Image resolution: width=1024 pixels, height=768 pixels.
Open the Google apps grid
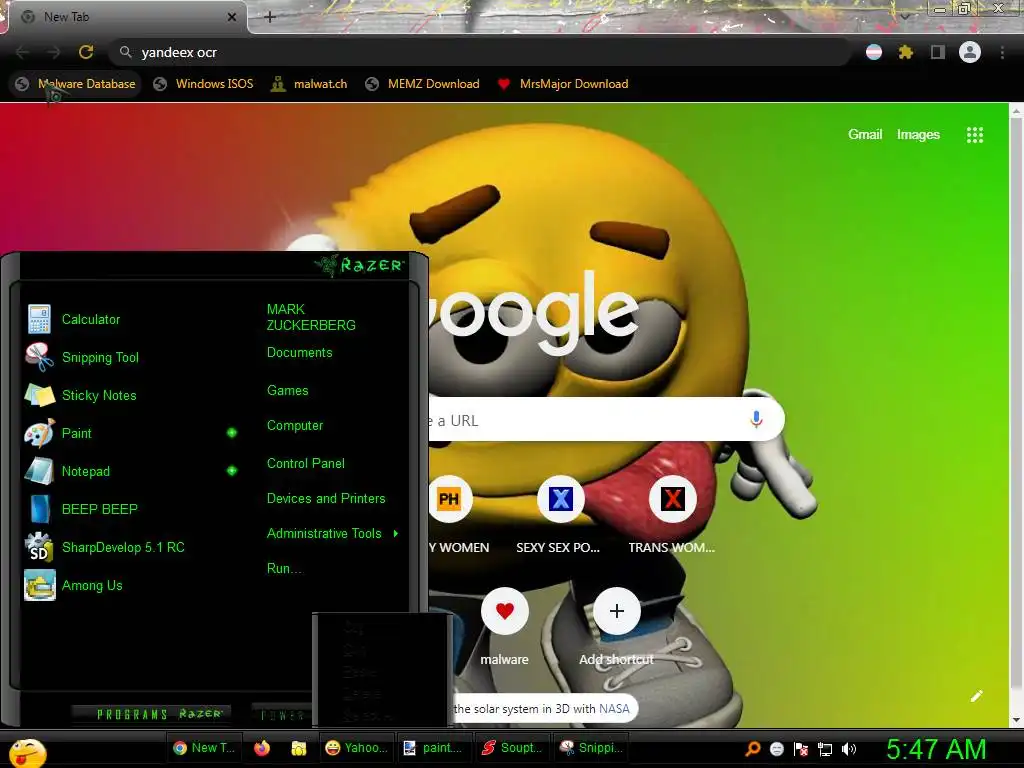[x=975, y=135]
